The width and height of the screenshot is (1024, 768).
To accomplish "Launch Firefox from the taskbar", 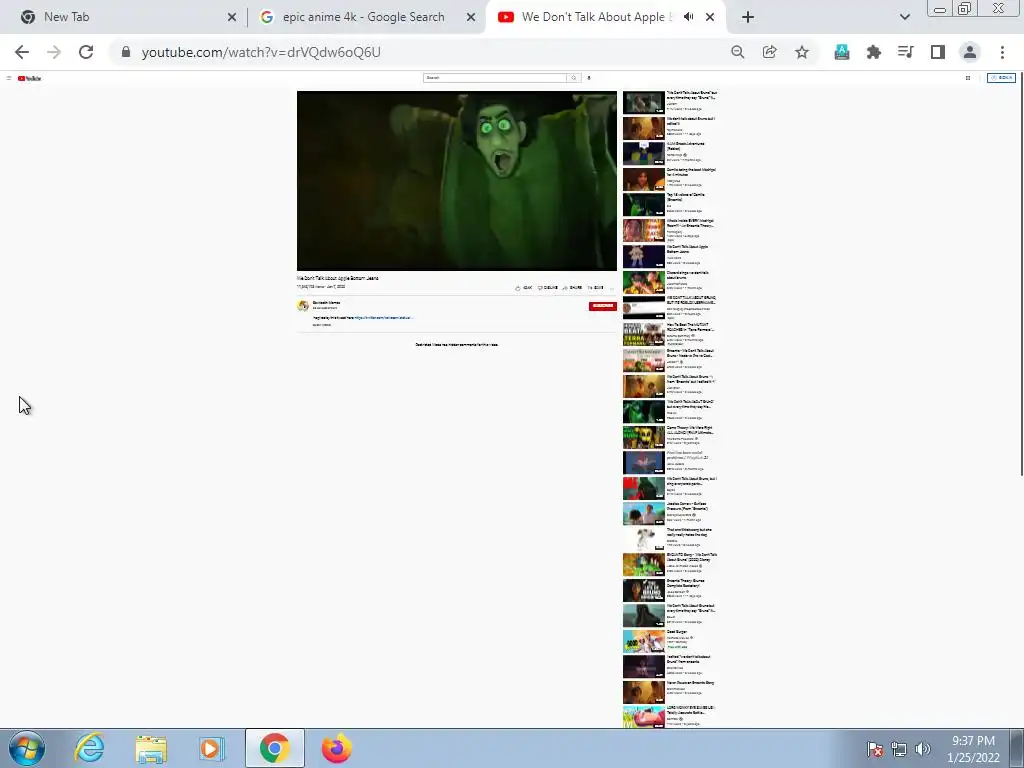I will [336, 748].
